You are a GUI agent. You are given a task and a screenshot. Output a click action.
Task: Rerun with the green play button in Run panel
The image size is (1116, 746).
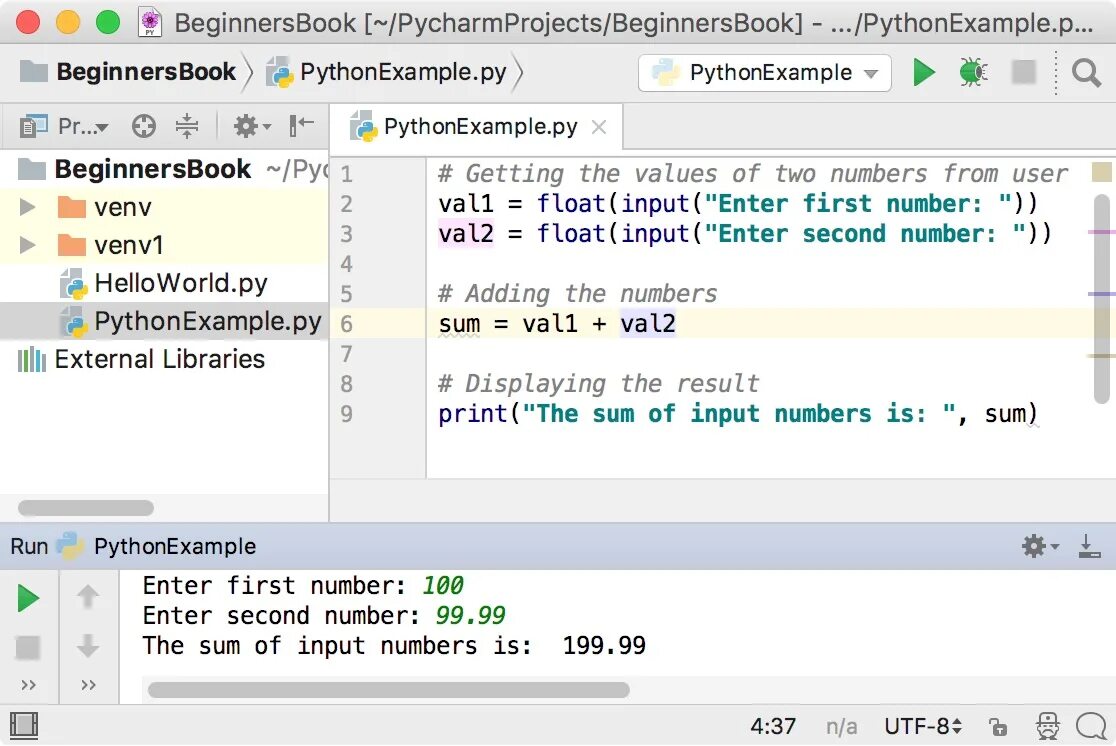tap(28, 598)
